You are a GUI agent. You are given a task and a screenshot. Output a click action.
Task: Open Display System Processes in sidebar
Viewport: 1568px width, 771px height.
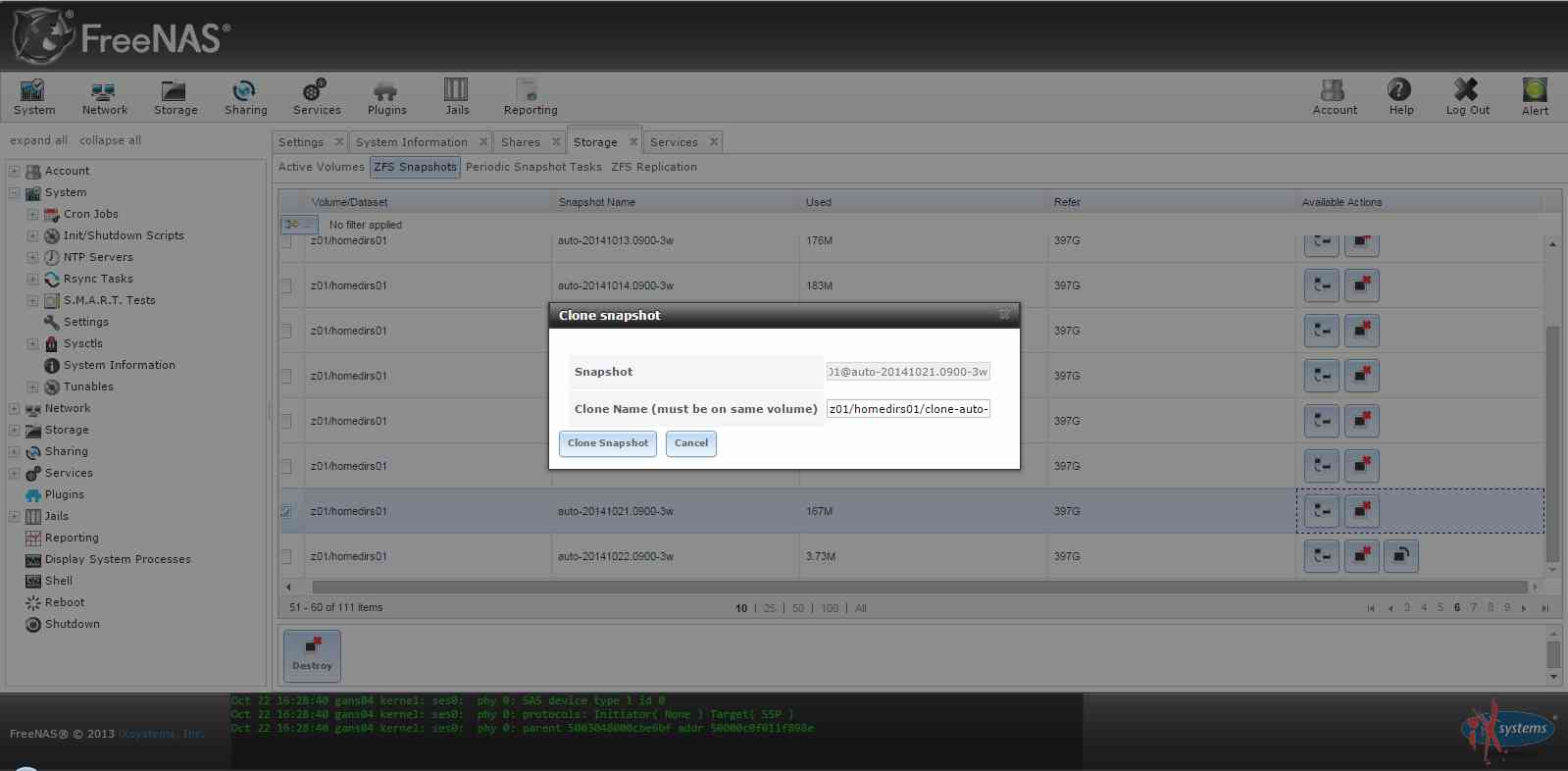tap(118, 559)
